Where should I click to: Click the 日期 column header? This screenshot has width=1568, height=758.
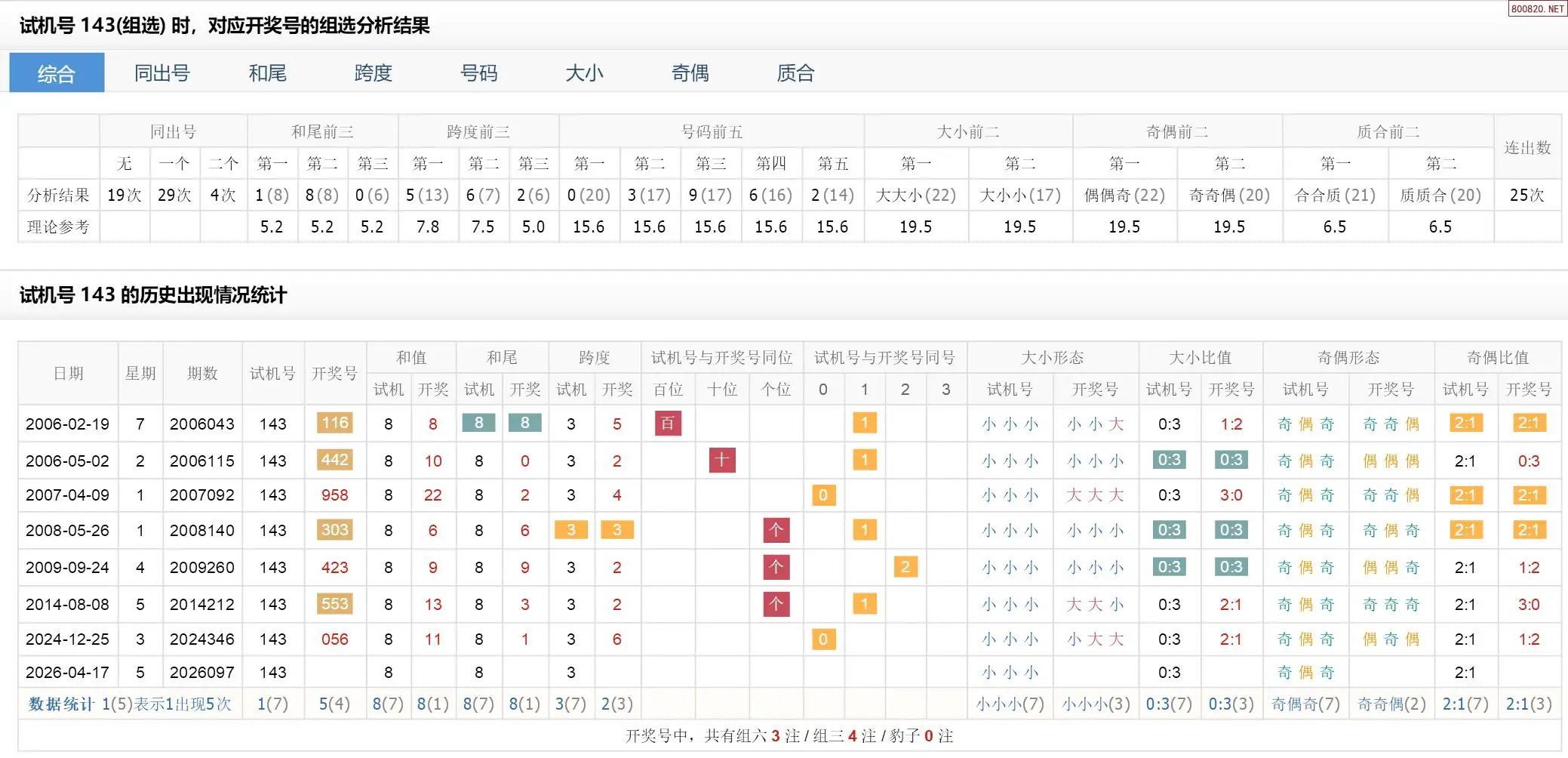coord(68,374)
